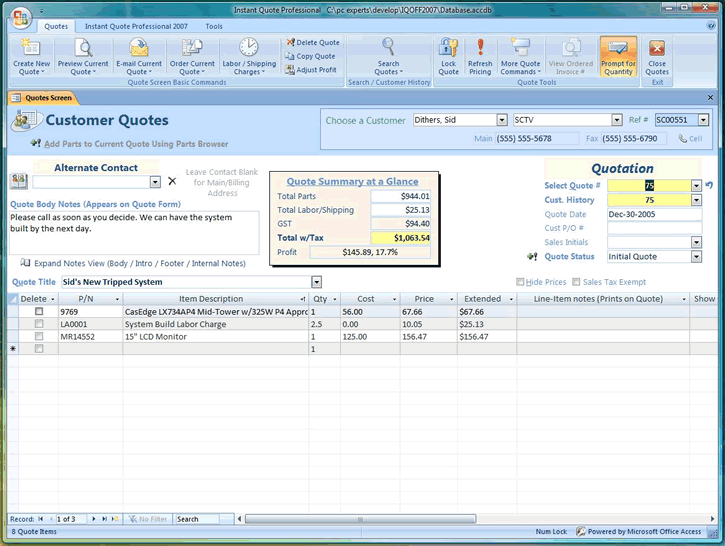Screen dimensions: 725x546
Task: Click Expand Notes View link
Action: [139, 264]
